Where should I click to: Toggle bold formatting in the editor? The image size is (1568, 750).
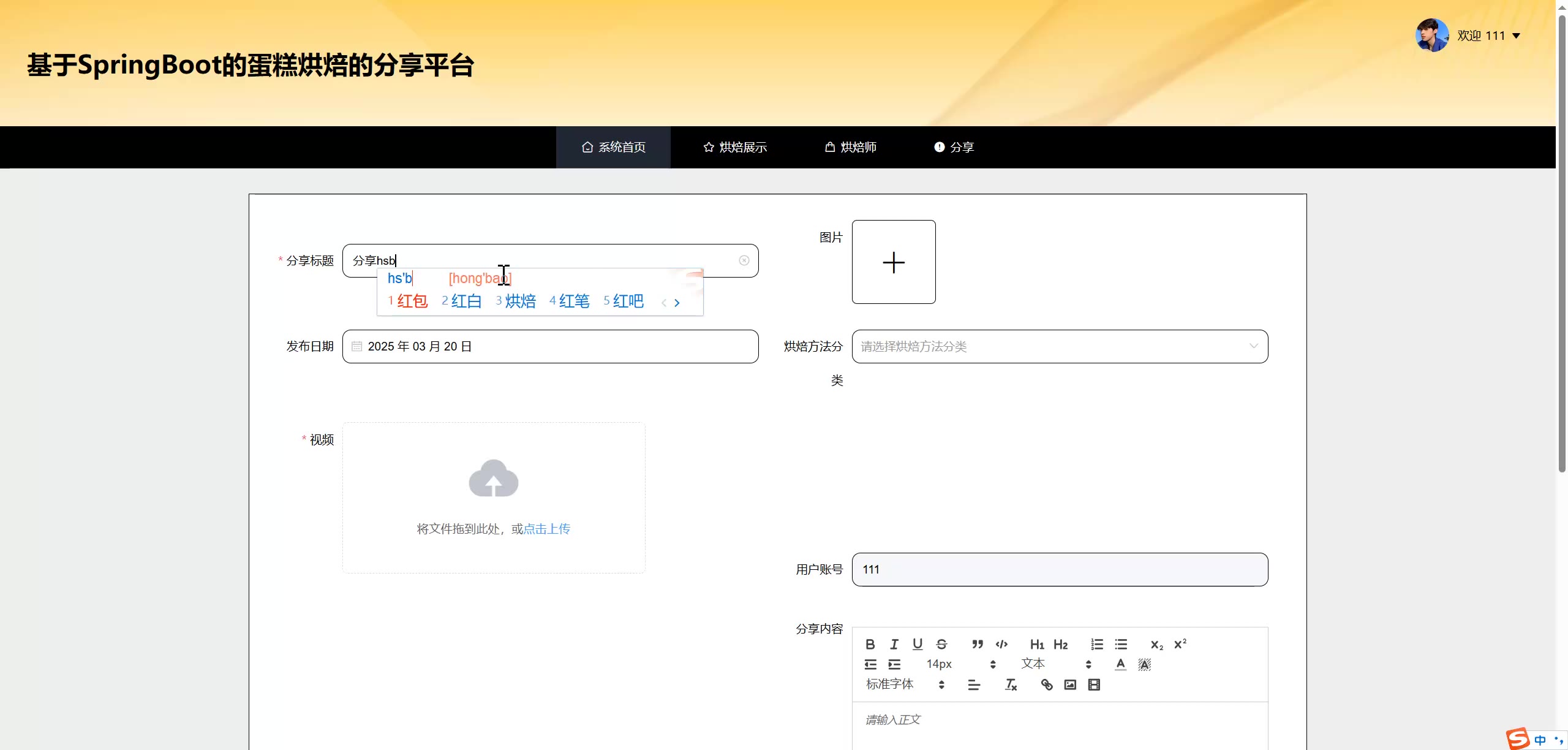[x=870, y=644]
